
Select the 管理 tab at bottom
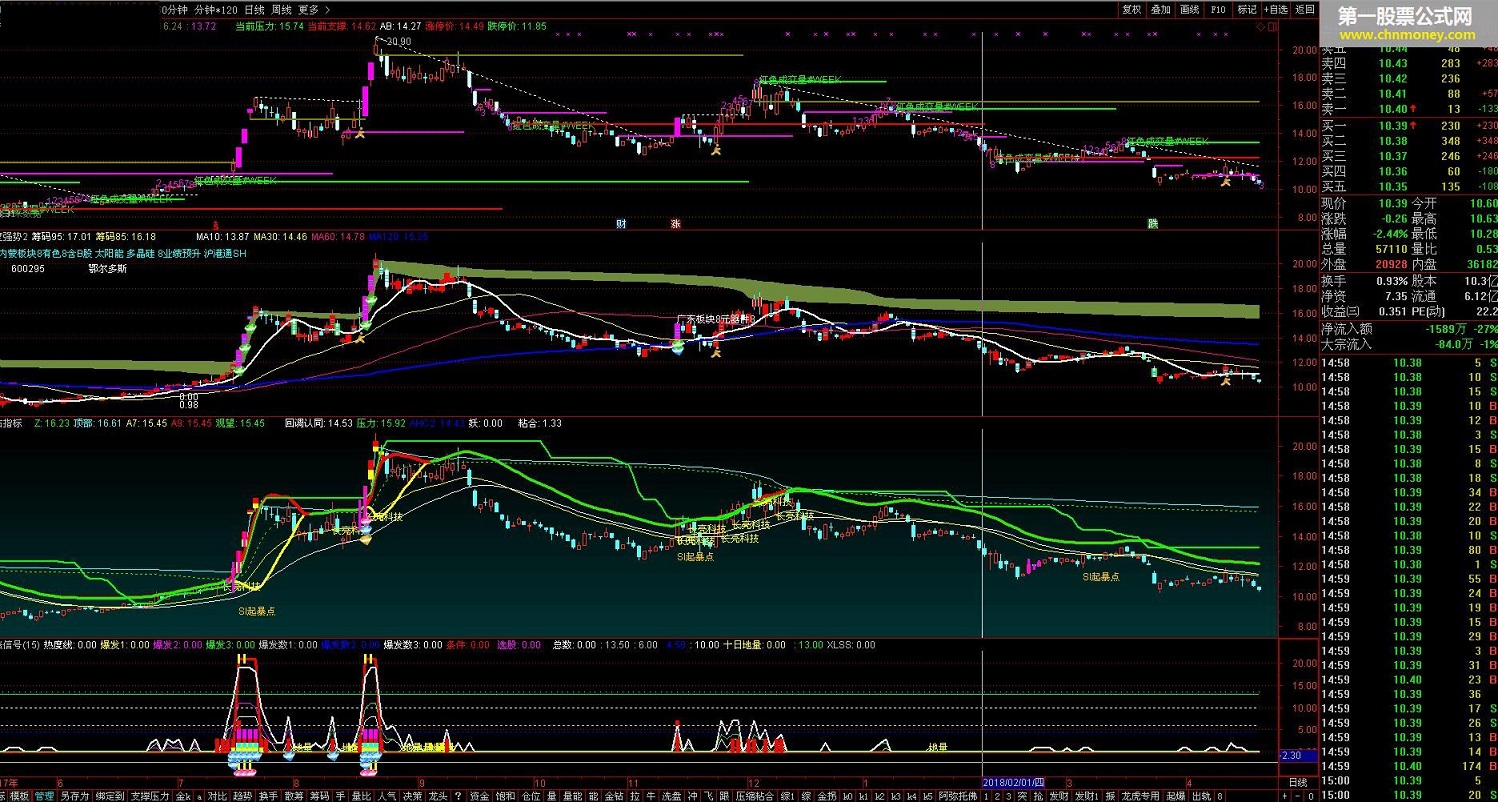tap(44, 796)
